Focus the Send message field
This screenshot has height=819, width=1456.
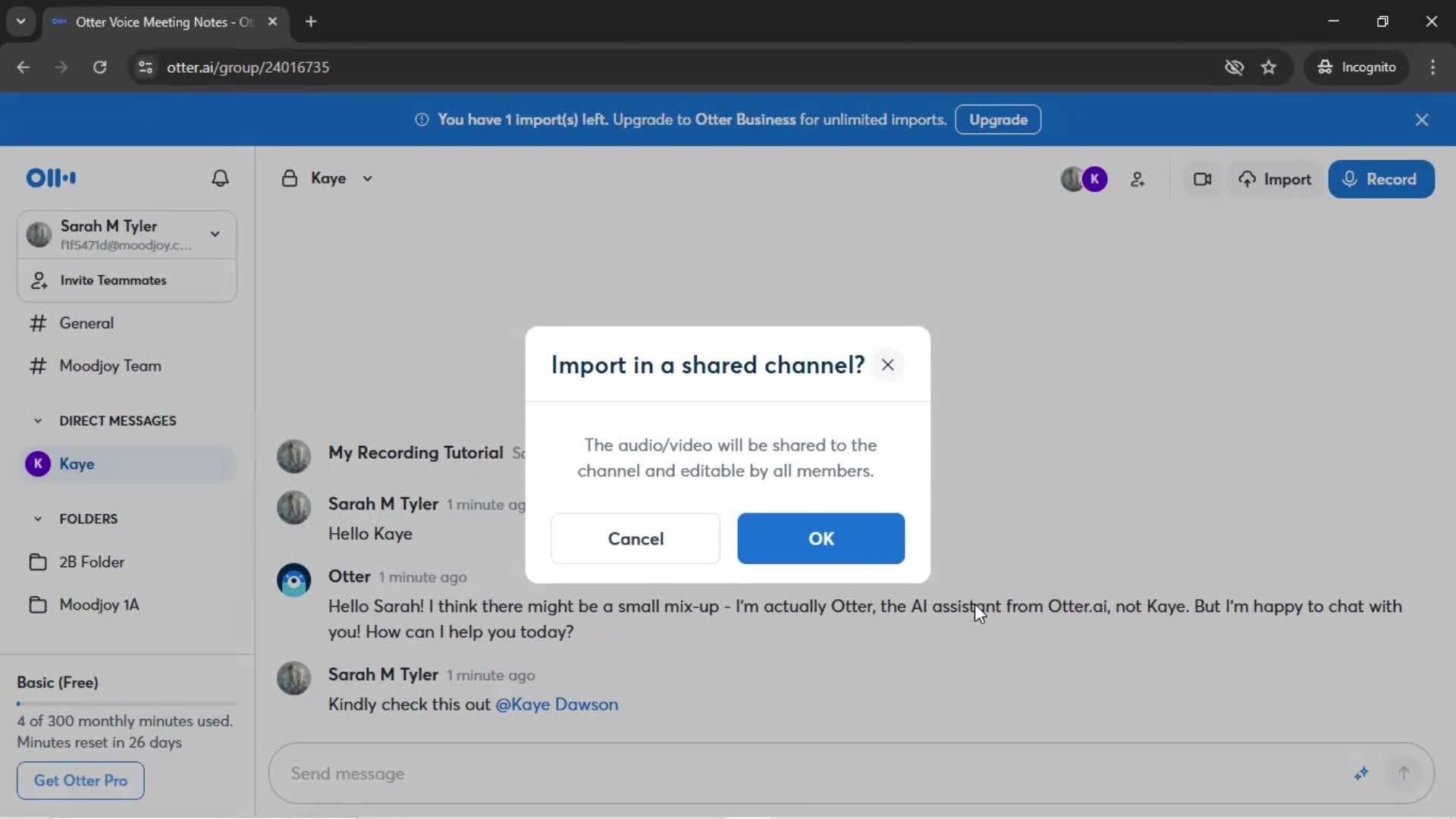(811, 773)
